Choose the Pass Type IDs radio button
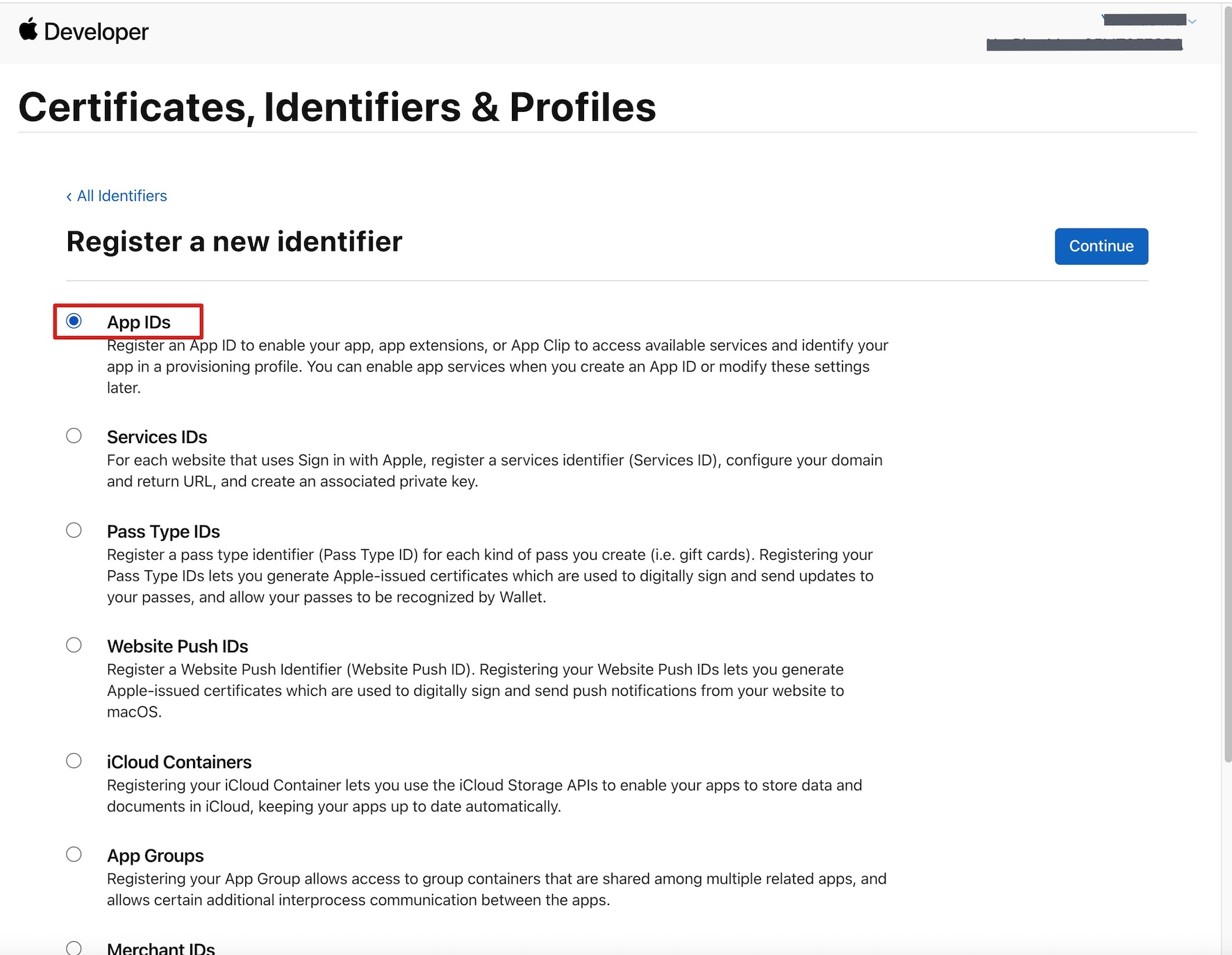1232x955 pixels. (74, 531)
